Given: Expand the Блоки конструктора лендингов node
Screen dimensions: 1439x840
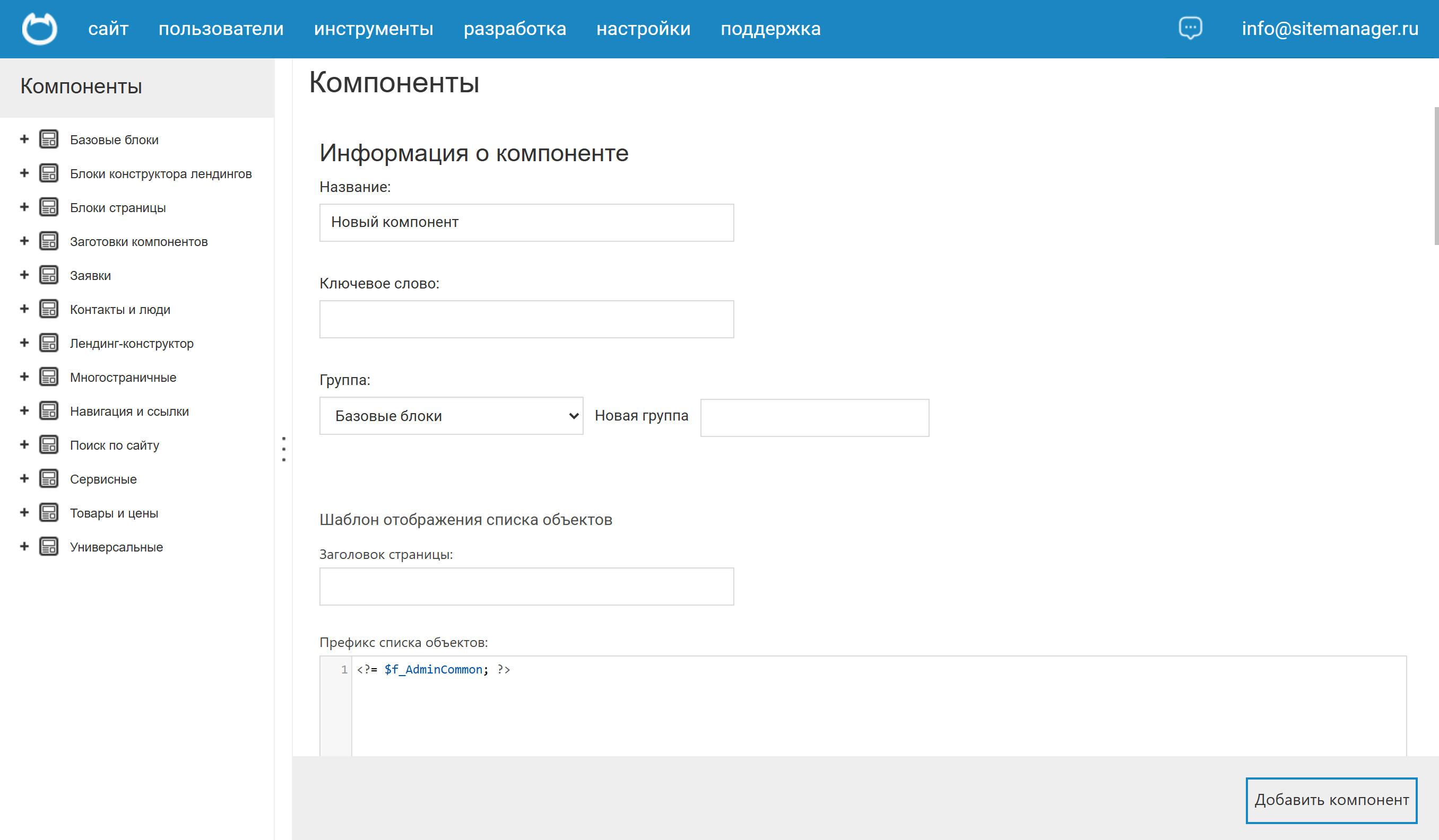Looking at the screenshot, I should point(24,173).
